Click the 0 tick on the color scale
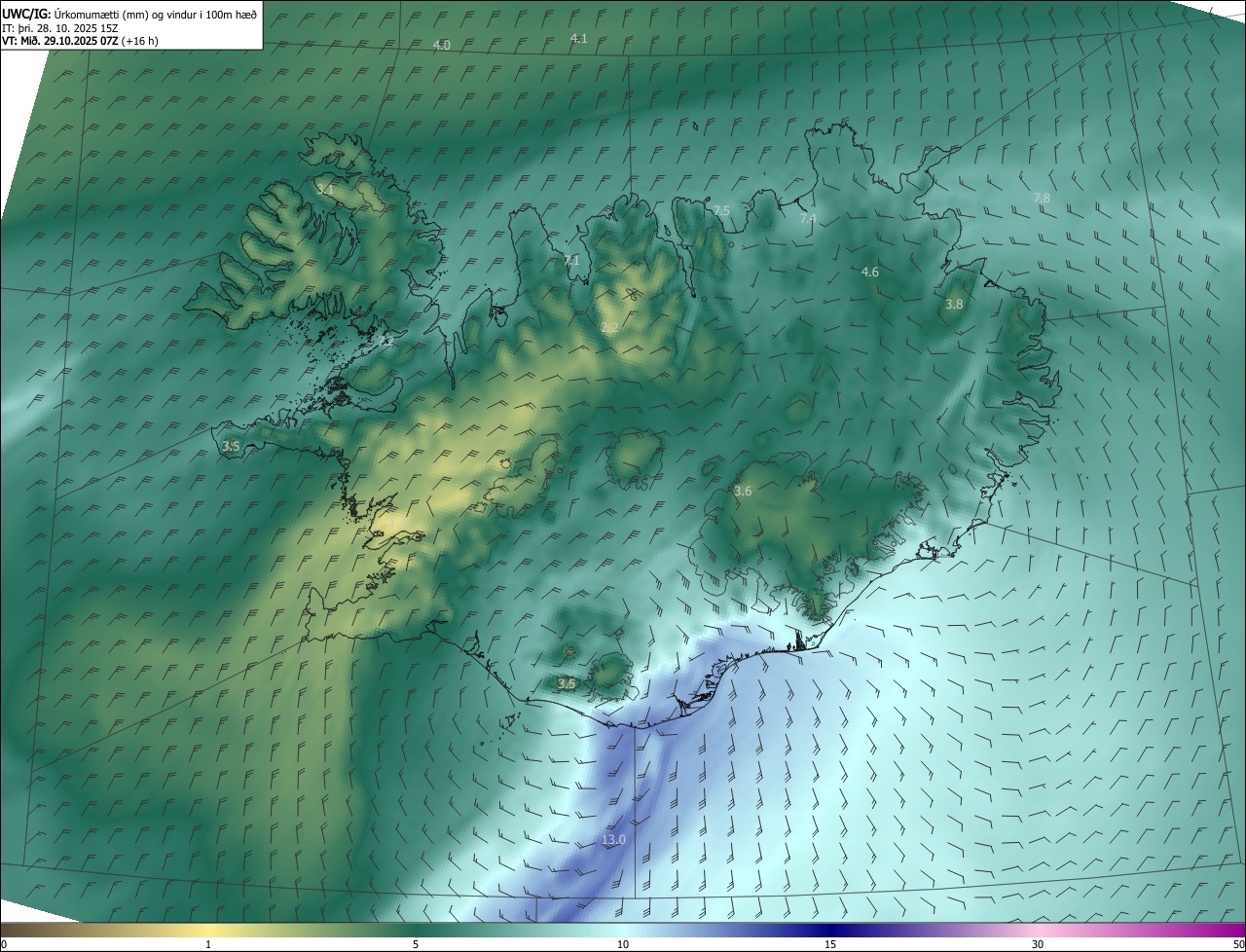Viewport: 1246px width, 952px height. pyautogui.click(x=4, y=944)
